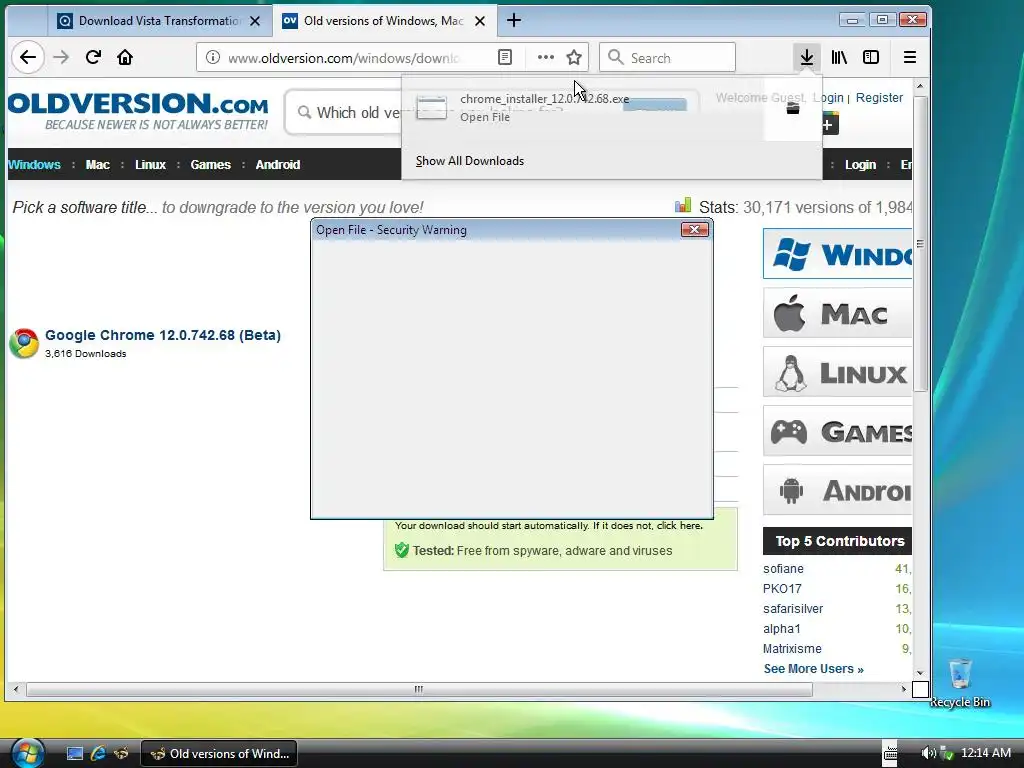Open the Windows navigation menu item
The width and height of the screenshot is (1024, 768).
[x=34, y=165]
